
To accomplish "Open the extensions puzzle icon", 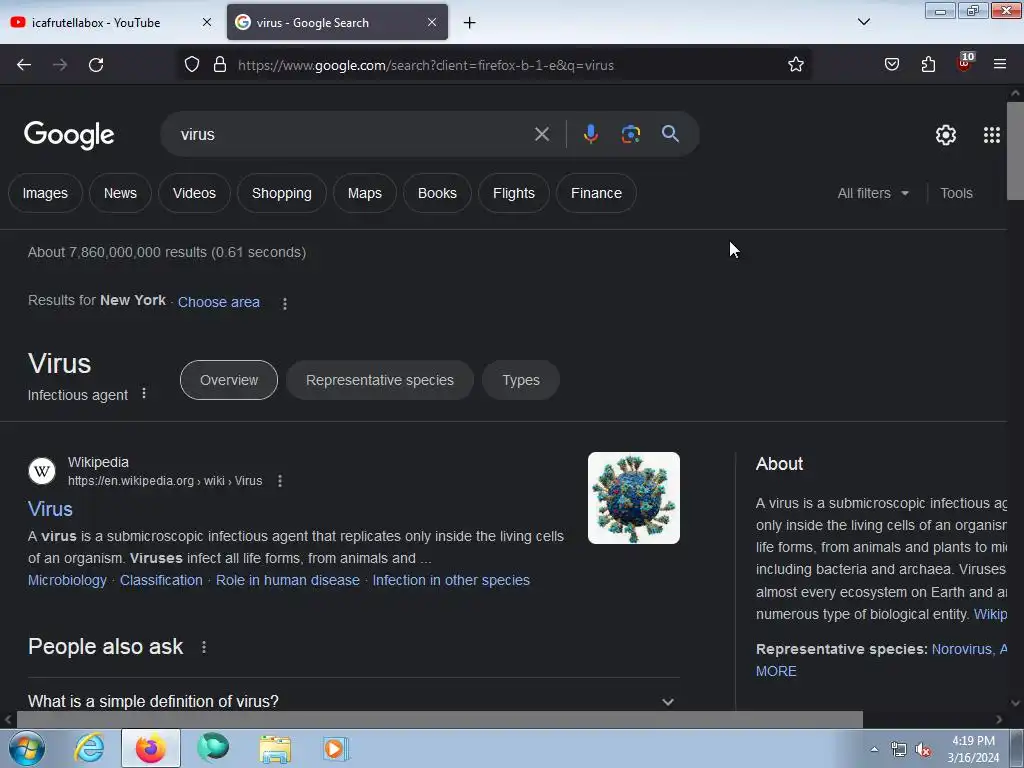I will (x=928, y=65).
